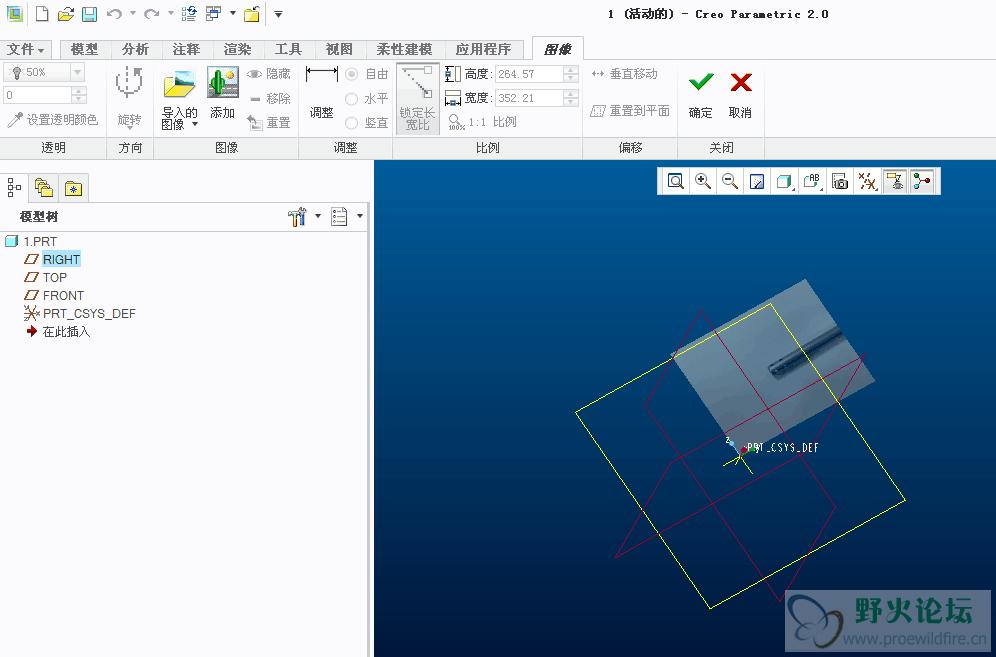This screenshot has width=996, height=657.
Task: Click Hide (隐藏) eye image option
Action: pos(269,74)
